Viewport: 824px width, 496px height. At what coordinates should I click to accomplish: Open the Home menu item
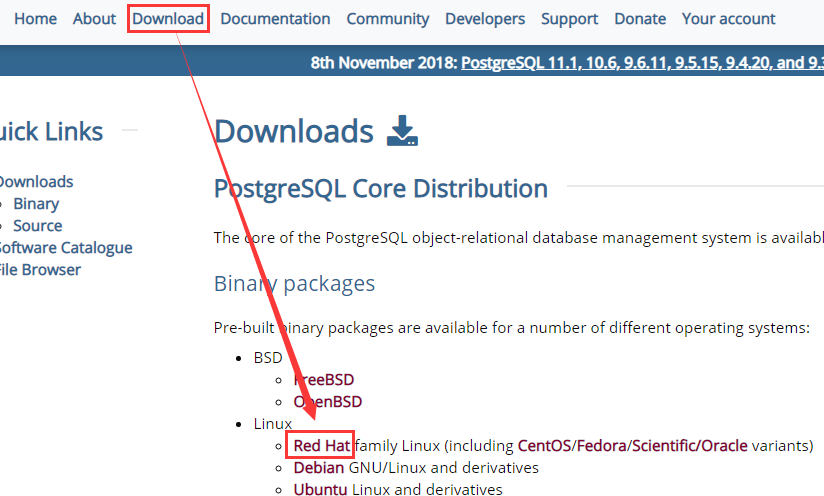coord(35,19)
